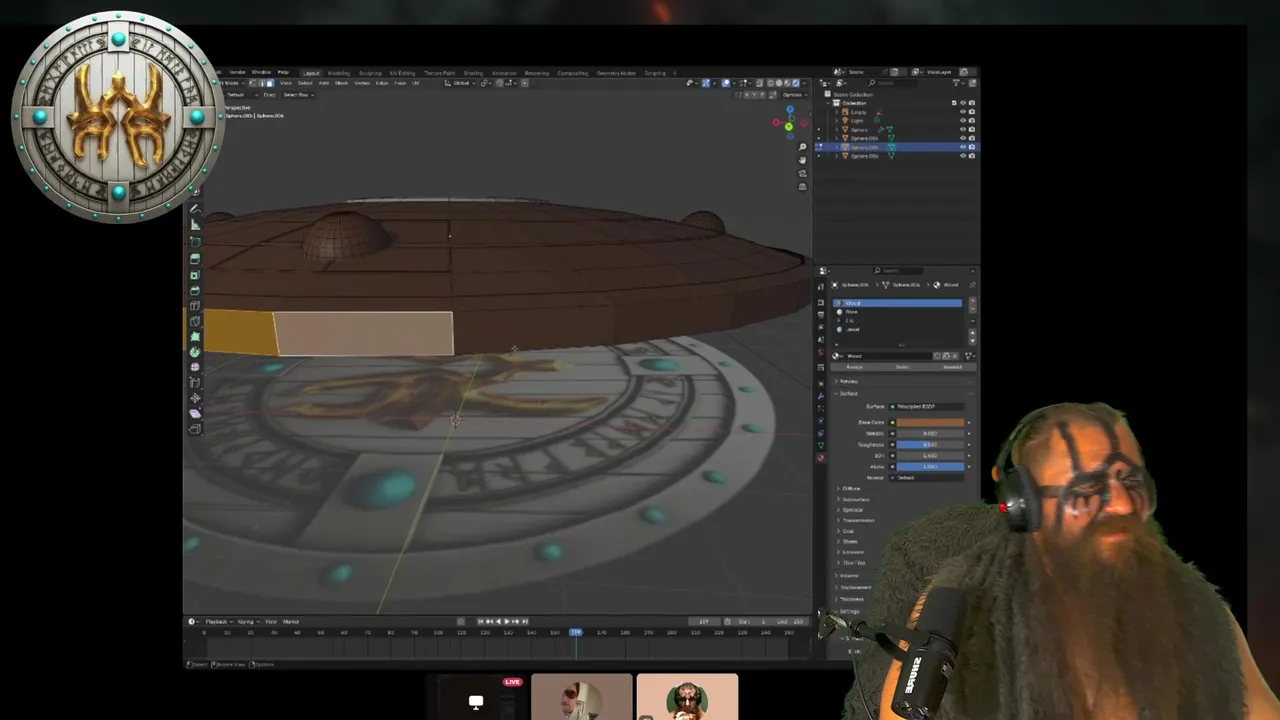Select the Extrude Region tool
The height and width of the screenshot is (720, 1280).
(x=195, y=258)
